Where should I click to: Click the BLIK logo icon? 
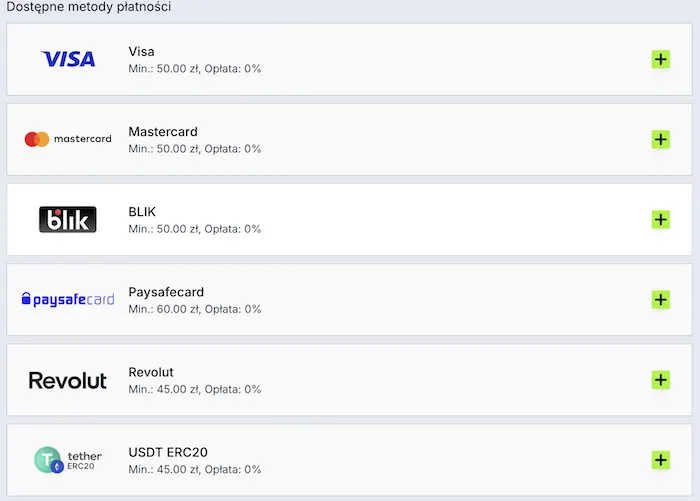pos(68,219)
